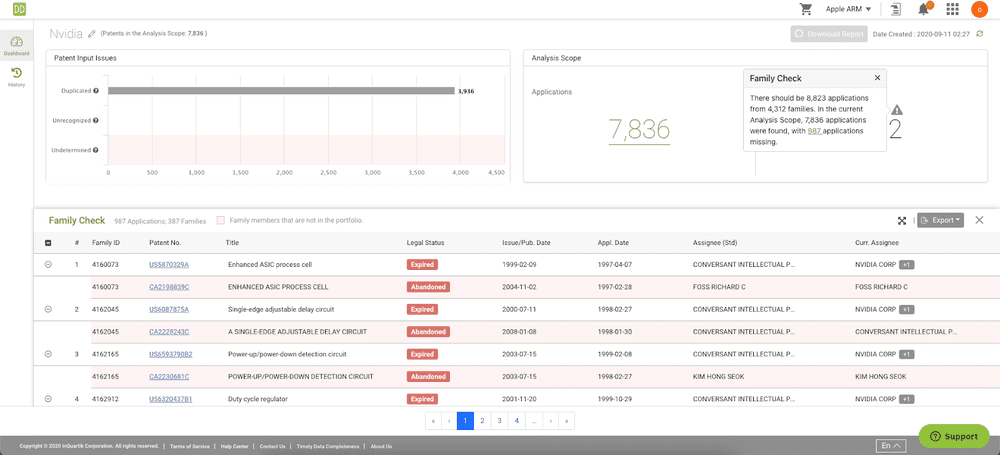This screenshot has width=1000, height=455.
Task: Show help for Undetermined issue
Action: tap(96, 150)
